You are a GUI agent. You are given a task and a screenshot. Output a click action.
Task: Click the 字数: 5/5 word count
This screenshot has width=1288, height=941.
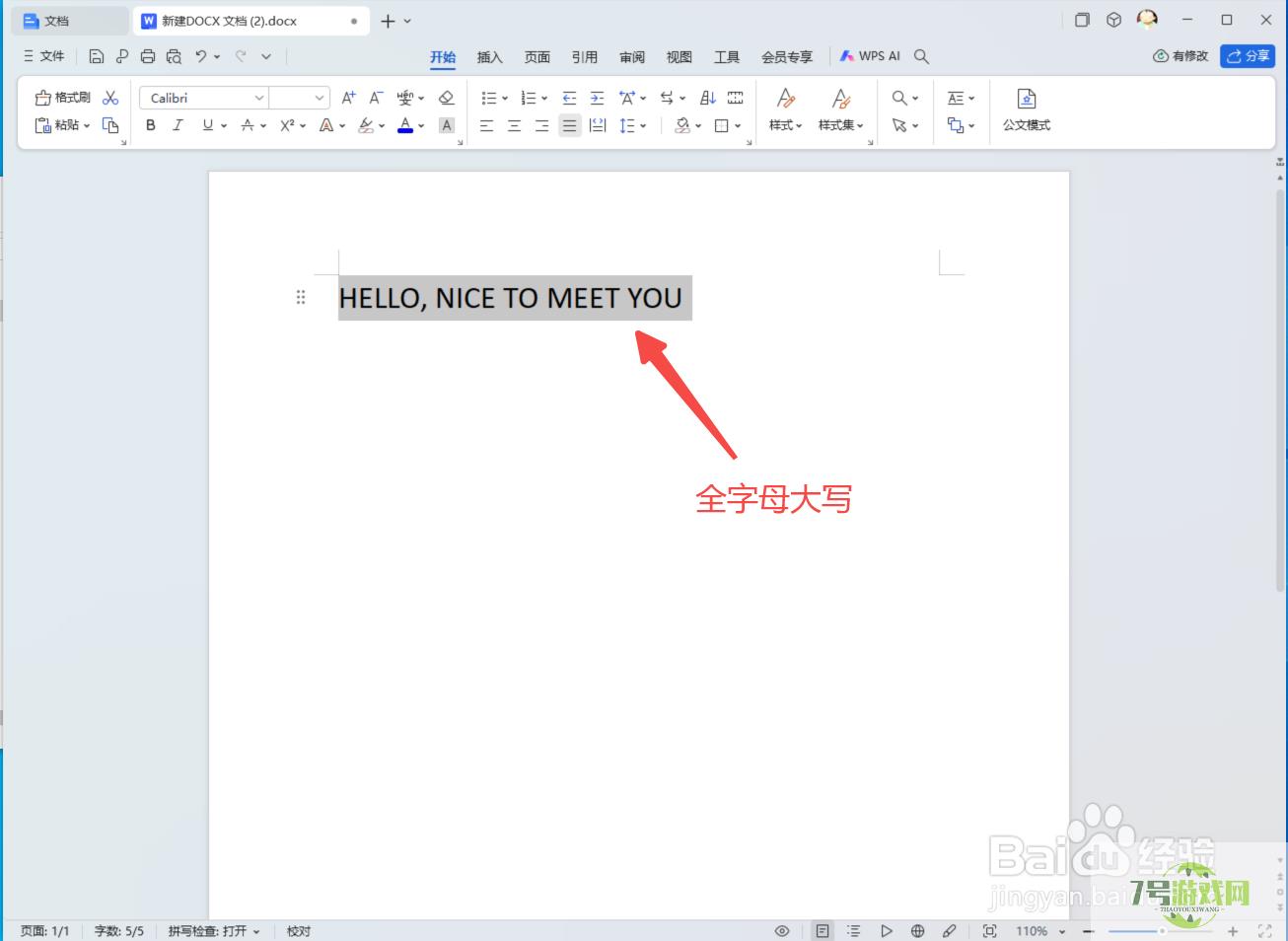click(119, 931)
